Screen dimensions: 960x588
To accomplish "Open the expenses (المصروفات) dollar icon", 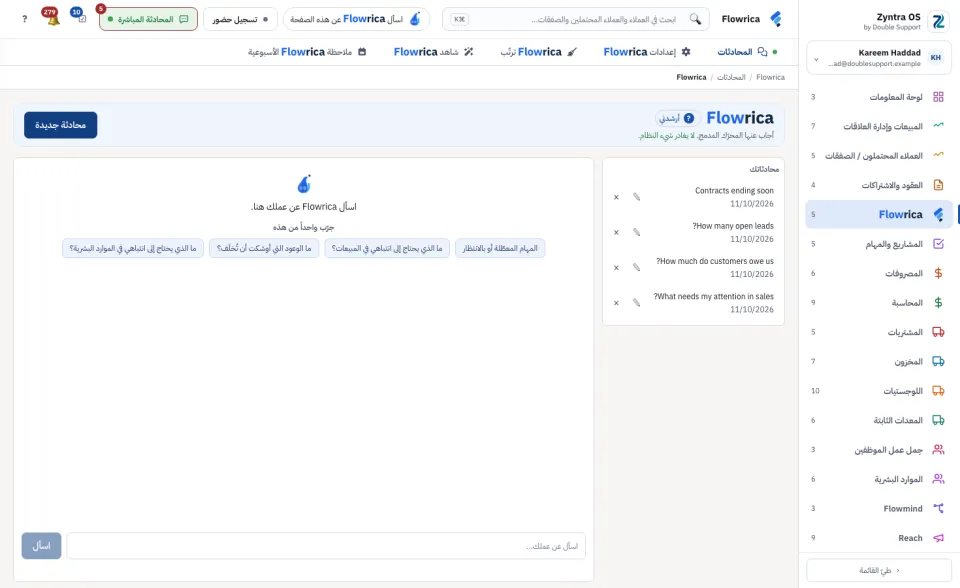I will point(938,273).
